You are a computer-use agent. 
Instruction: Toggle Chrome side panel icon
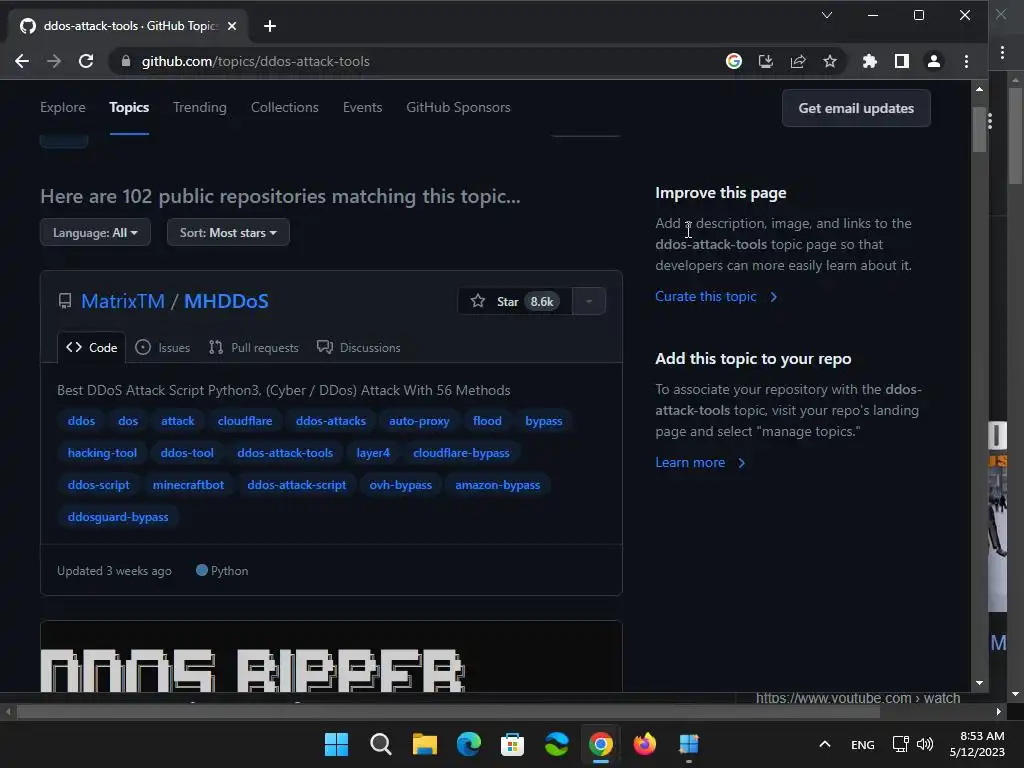point(901,61)
